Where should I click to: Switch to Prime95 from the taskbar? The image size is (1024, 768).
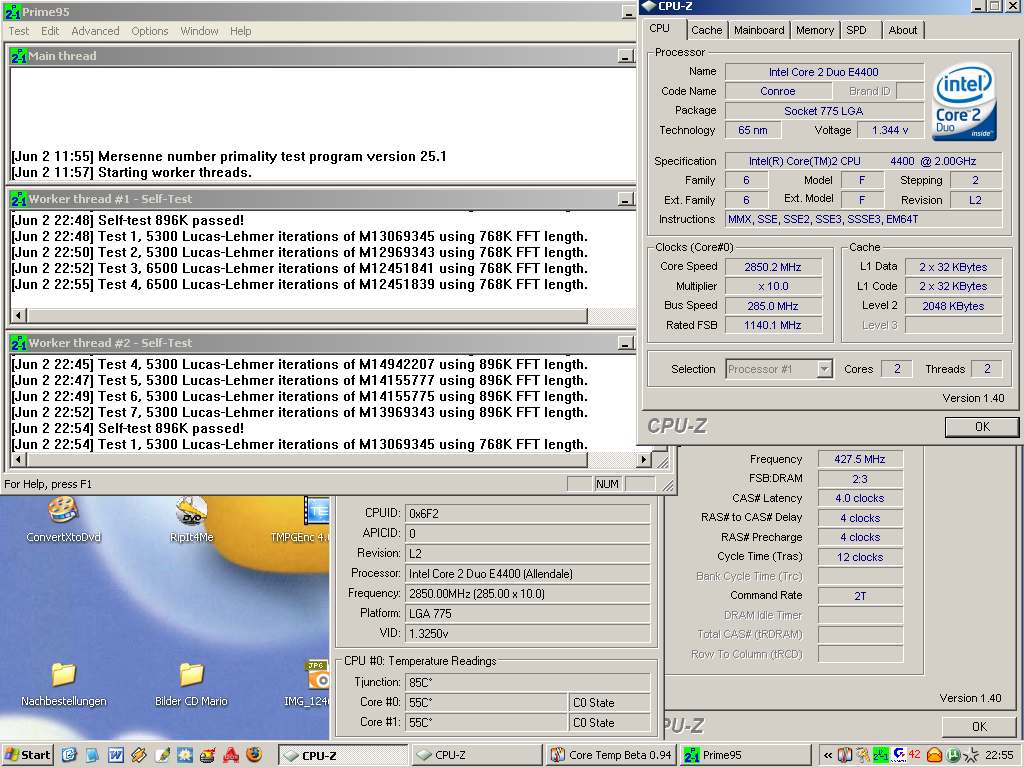coord(746,756)
